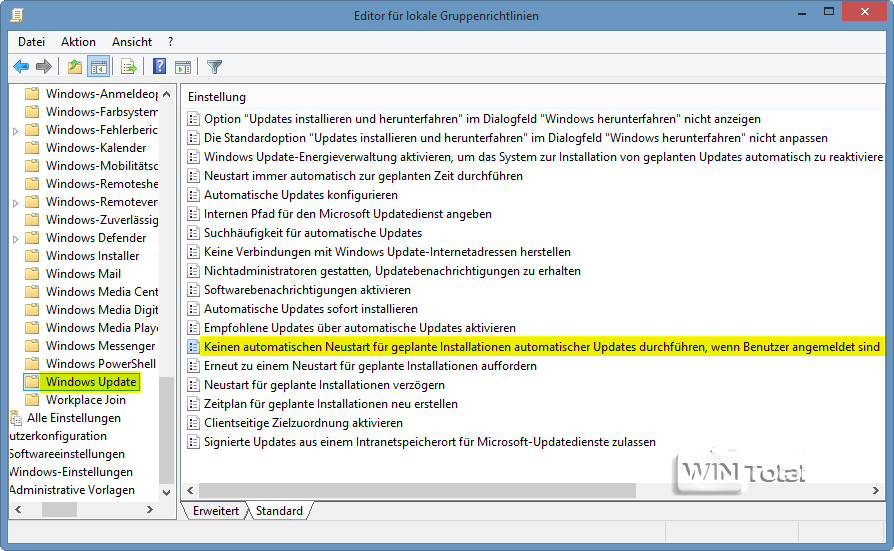Click the blue Back arrow in toolbar
The image size is (894, 551).
click(x=21, y=67)
